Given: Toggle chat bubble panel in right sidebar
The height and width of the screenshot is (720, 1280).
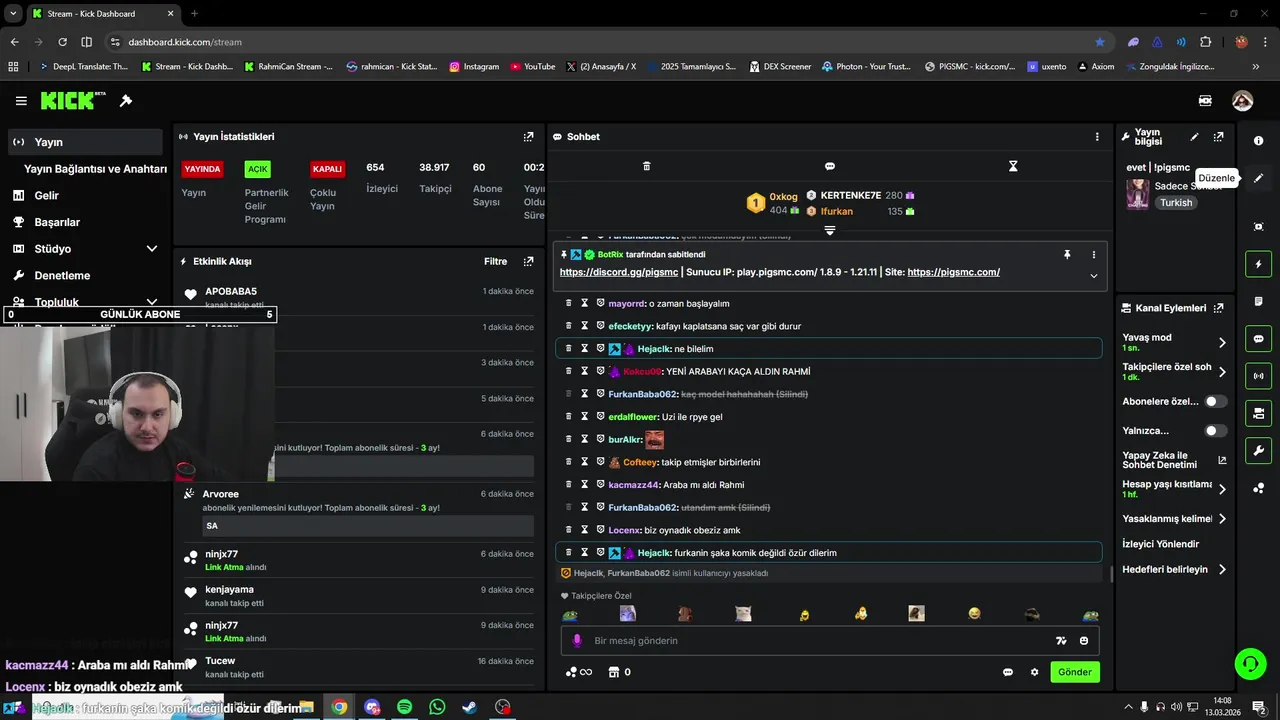Looking at the screenshot, I should (x=1258, y=339).
